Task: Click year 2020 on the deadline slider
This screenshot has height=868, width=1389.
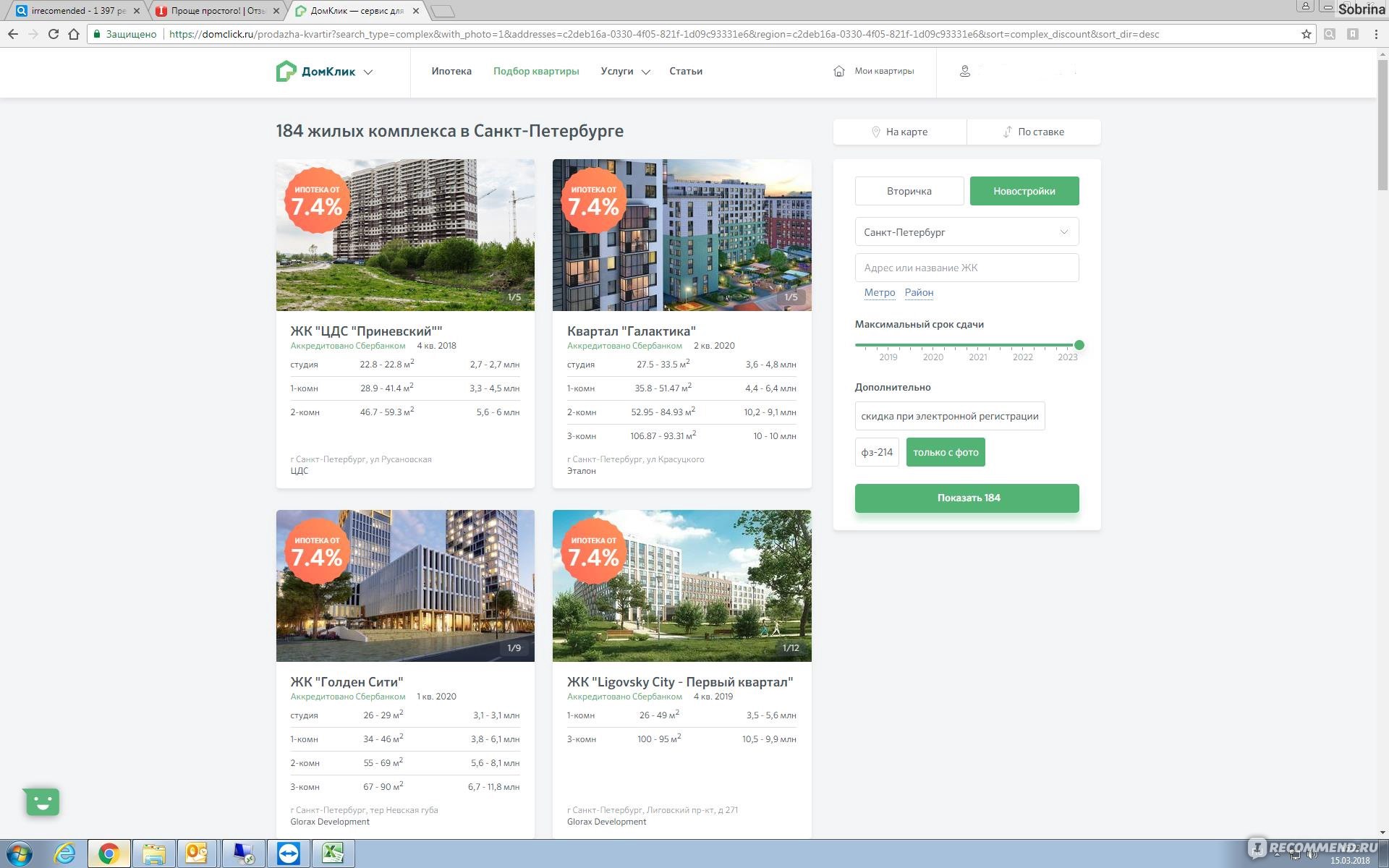Action: click(933, 357)
